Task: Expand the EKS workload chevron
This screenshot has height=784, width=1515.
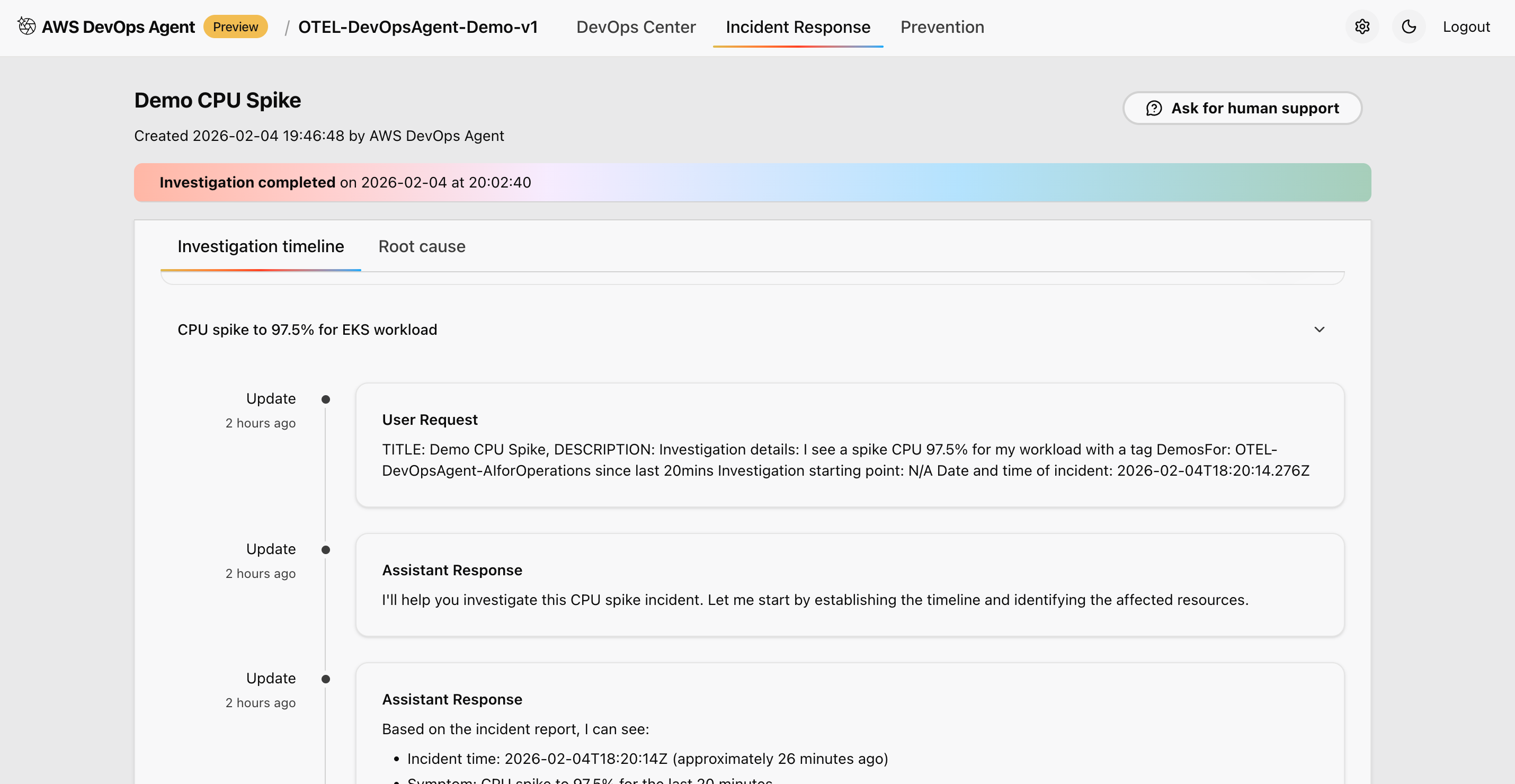Action: 1320,329
